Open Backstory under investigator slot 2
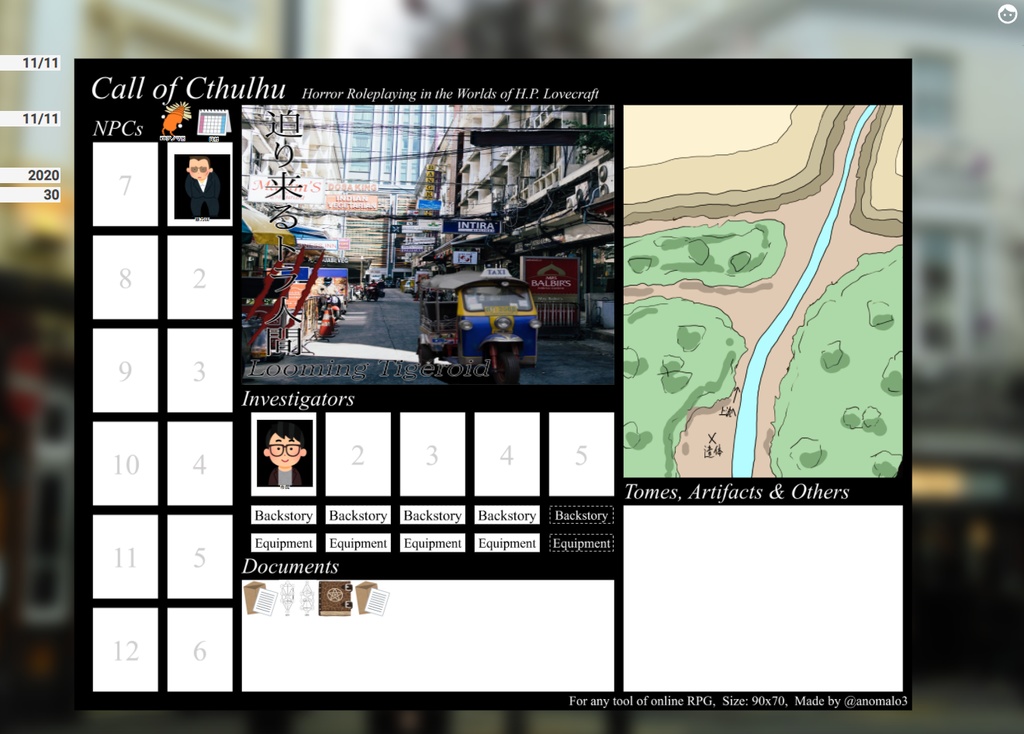 click(x=358, y=515)
